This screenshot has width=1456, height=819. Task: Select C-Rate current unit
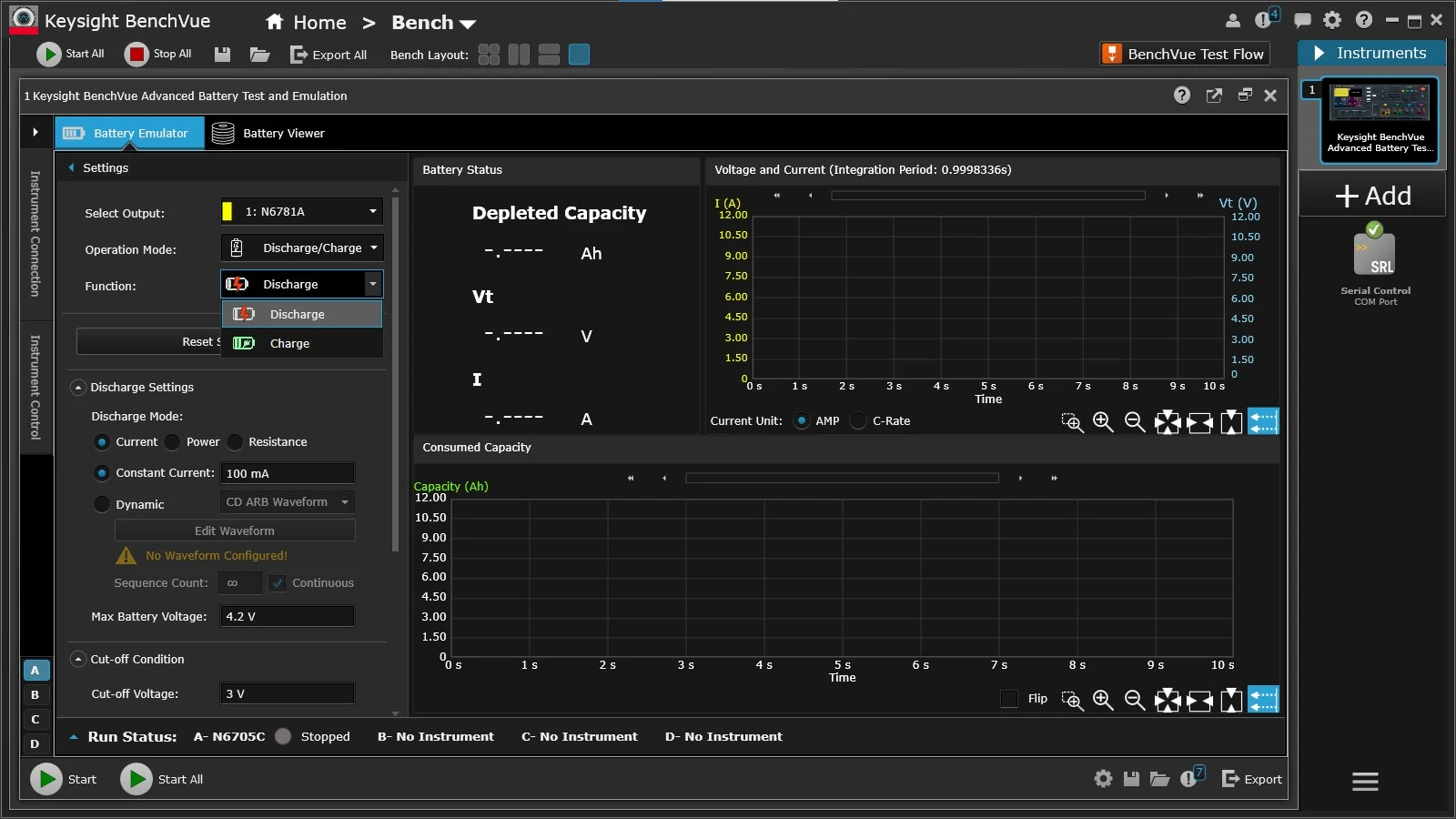coord(858,421)
